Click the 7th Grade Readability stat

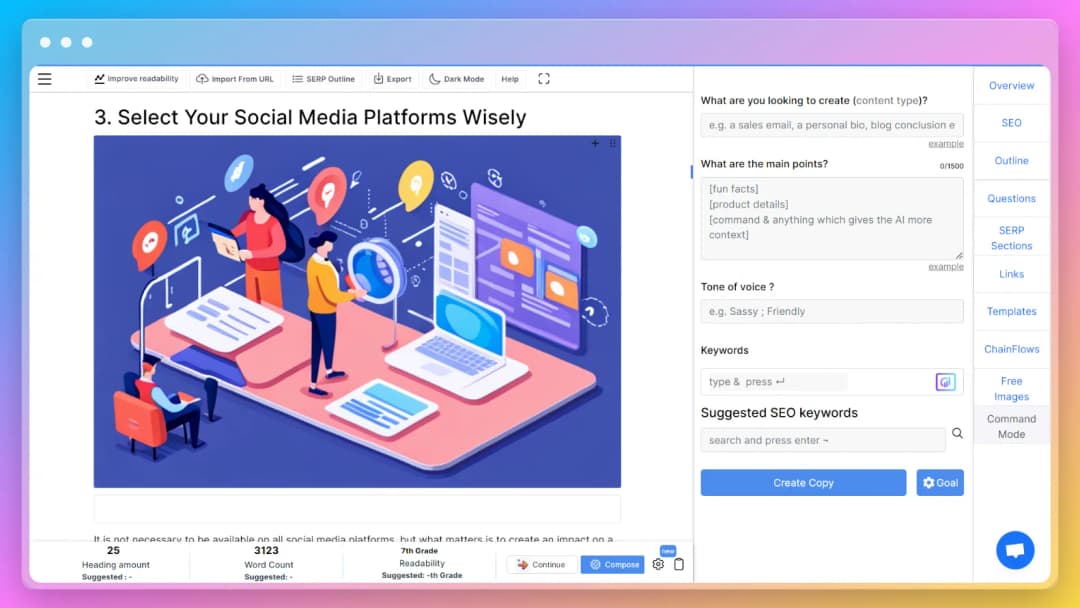tap(422, 563)
